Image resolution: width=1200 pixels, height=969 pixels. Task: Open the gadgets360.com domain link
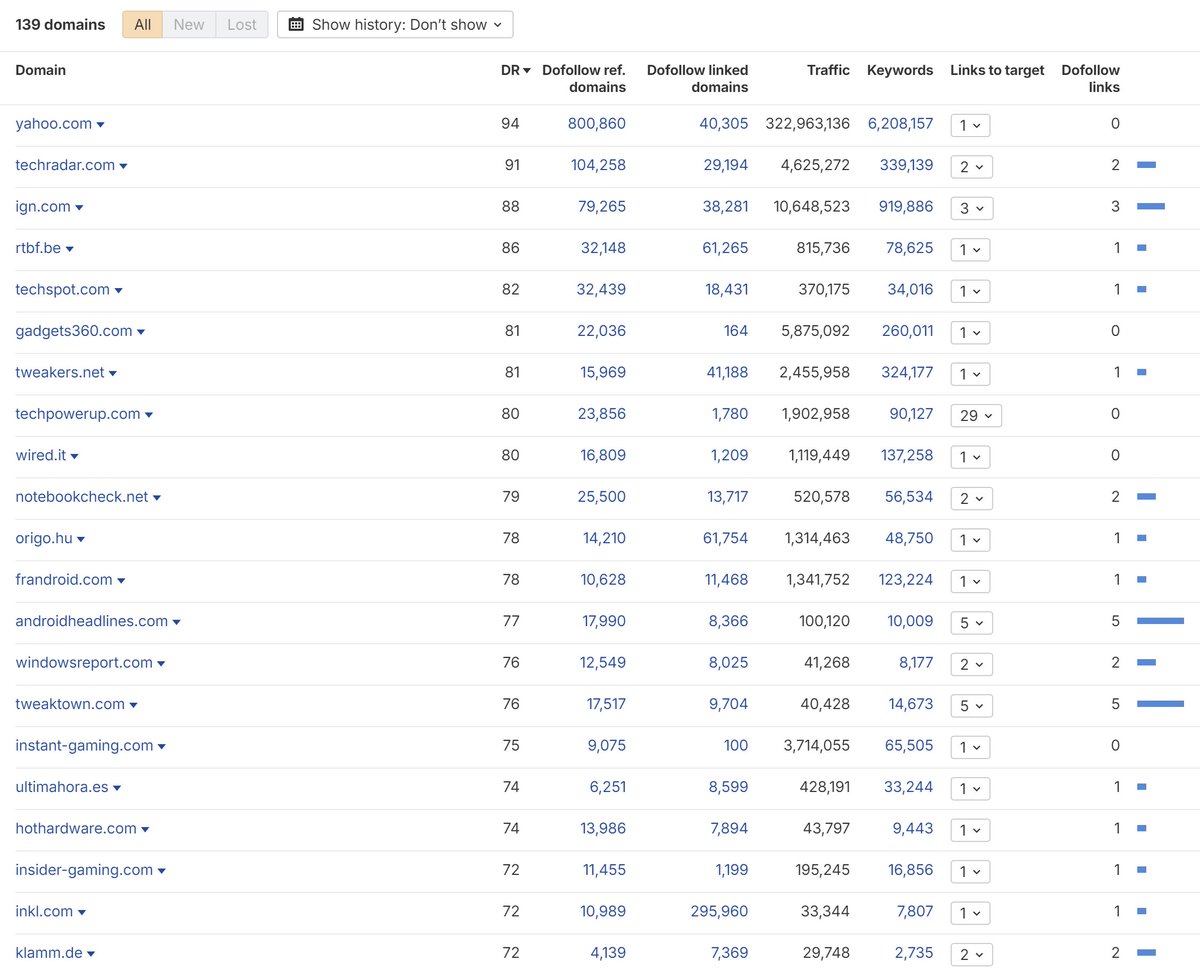coord(74,331)
